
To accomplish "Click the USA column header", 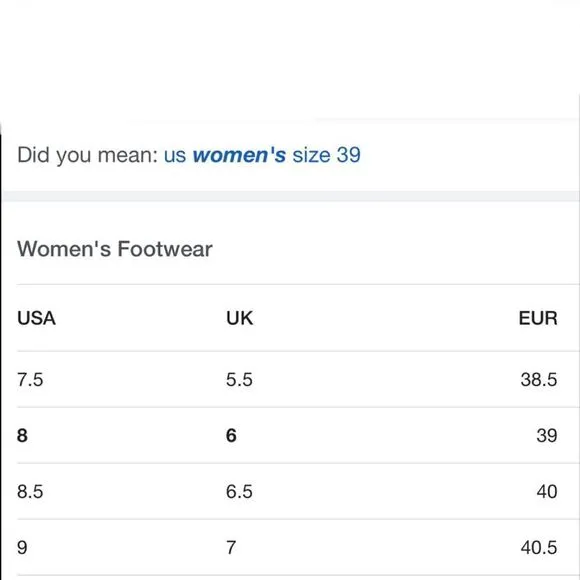I will click(36, 318).
